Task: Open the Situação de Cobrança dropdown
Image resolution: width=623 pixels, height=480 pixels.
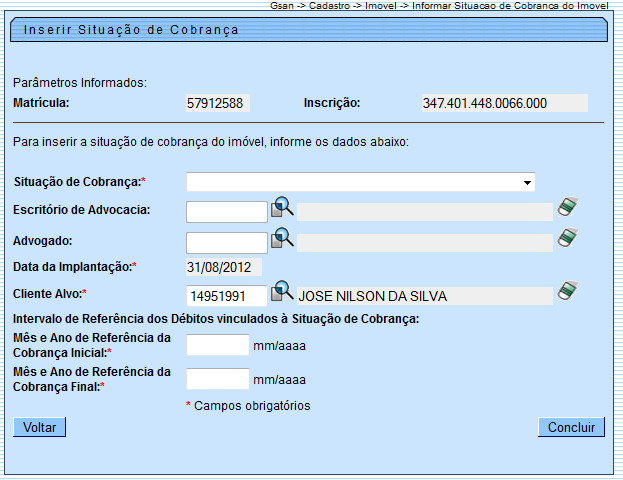Action: (x=360, y=182)
